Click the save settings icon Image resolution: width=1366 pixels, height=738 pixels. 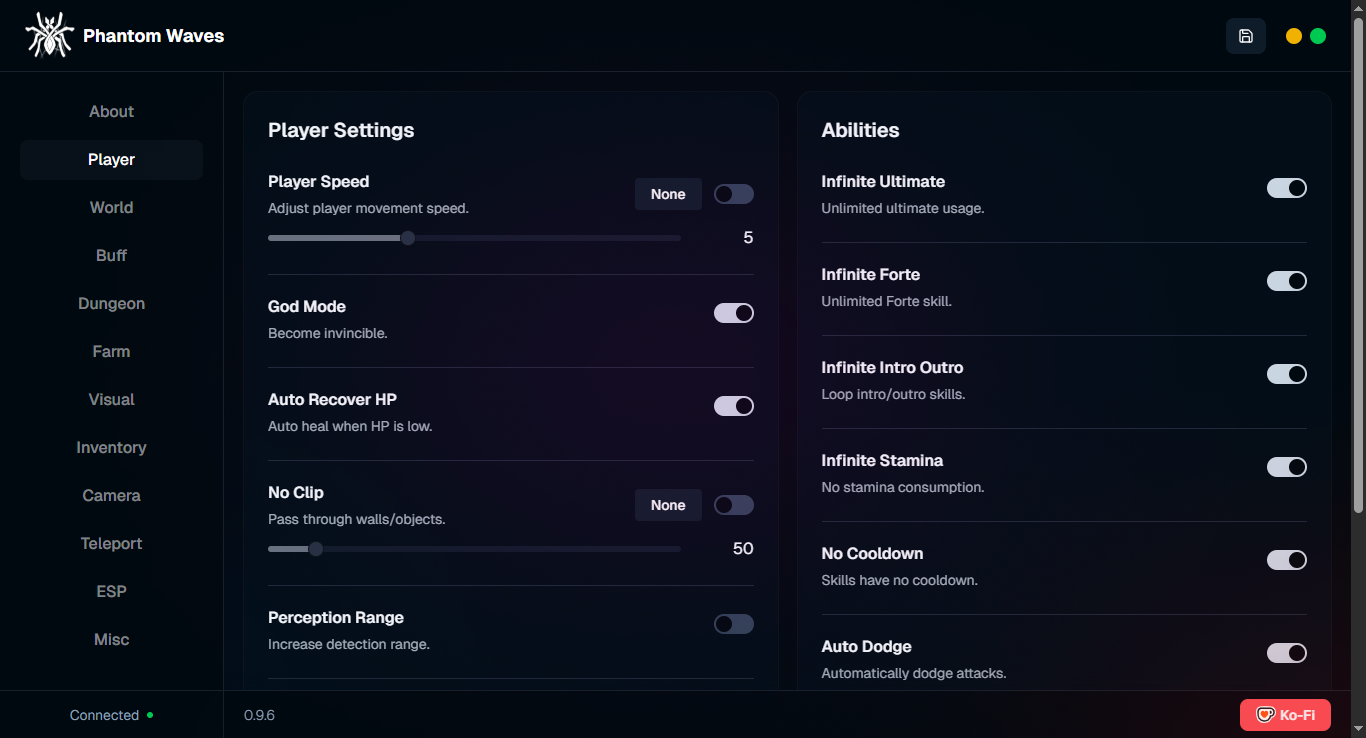point(1245,35)
